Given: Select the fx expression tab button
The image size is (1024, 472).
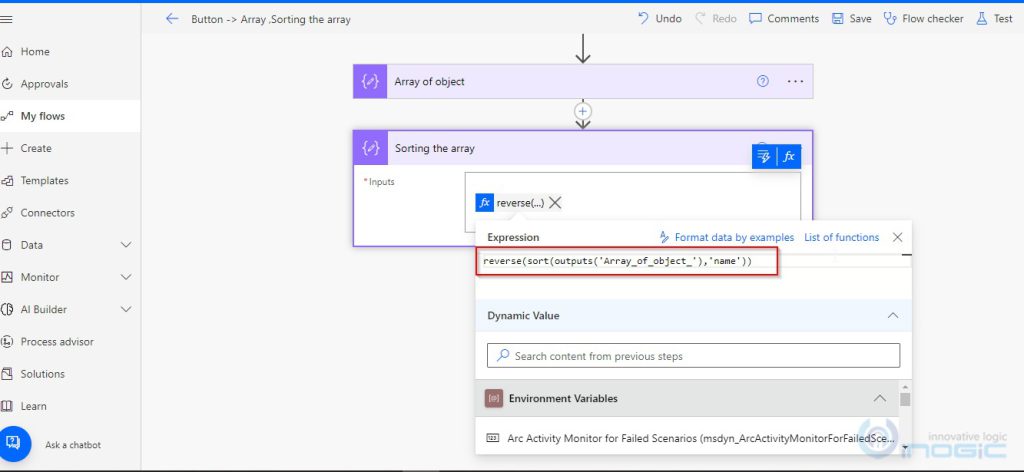Looking at the screenshot, I should (788, 156).
